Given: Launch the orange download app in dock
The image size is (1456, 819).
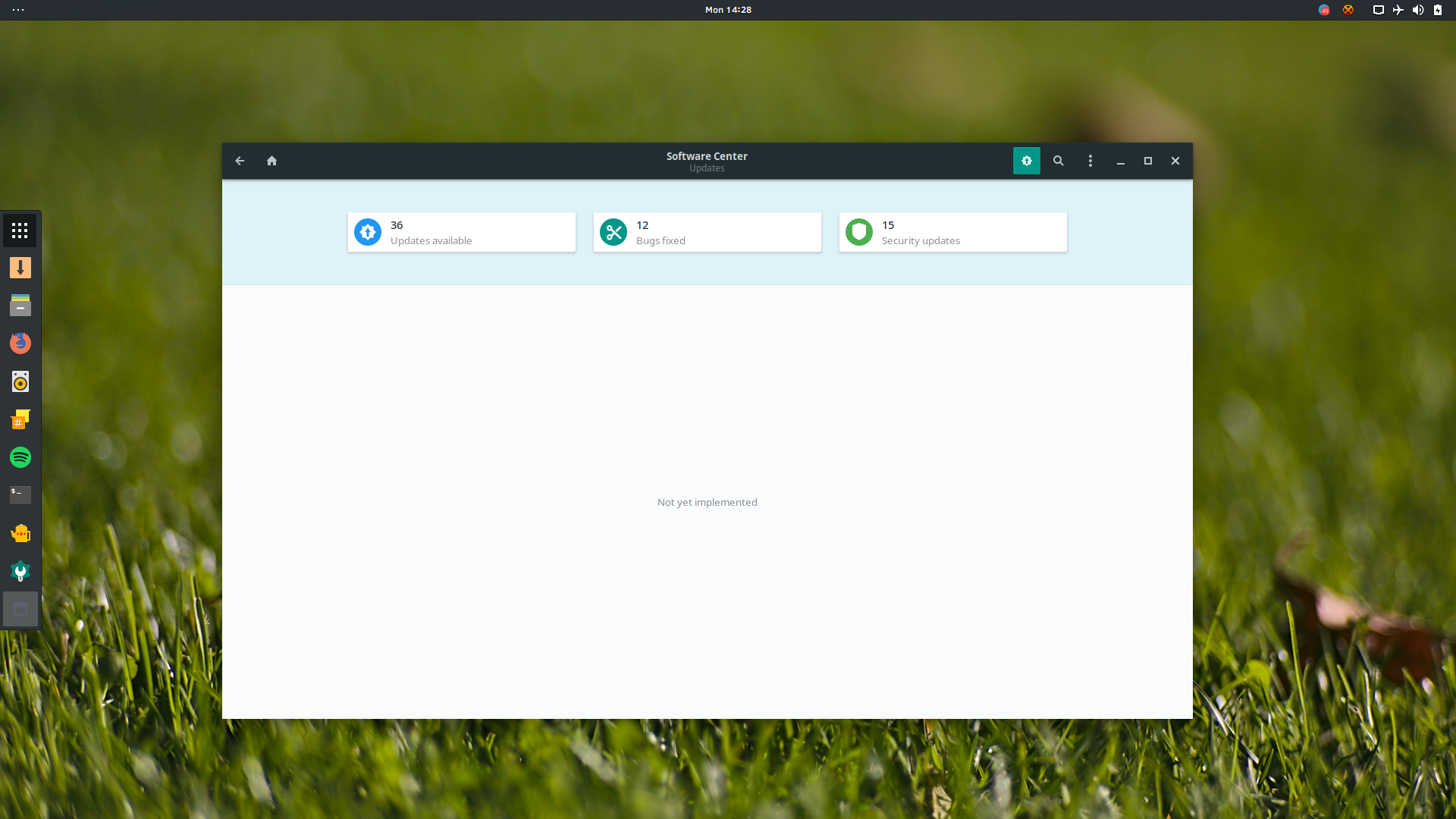Looking at the screenshot, I should click(x=20, y=268).
